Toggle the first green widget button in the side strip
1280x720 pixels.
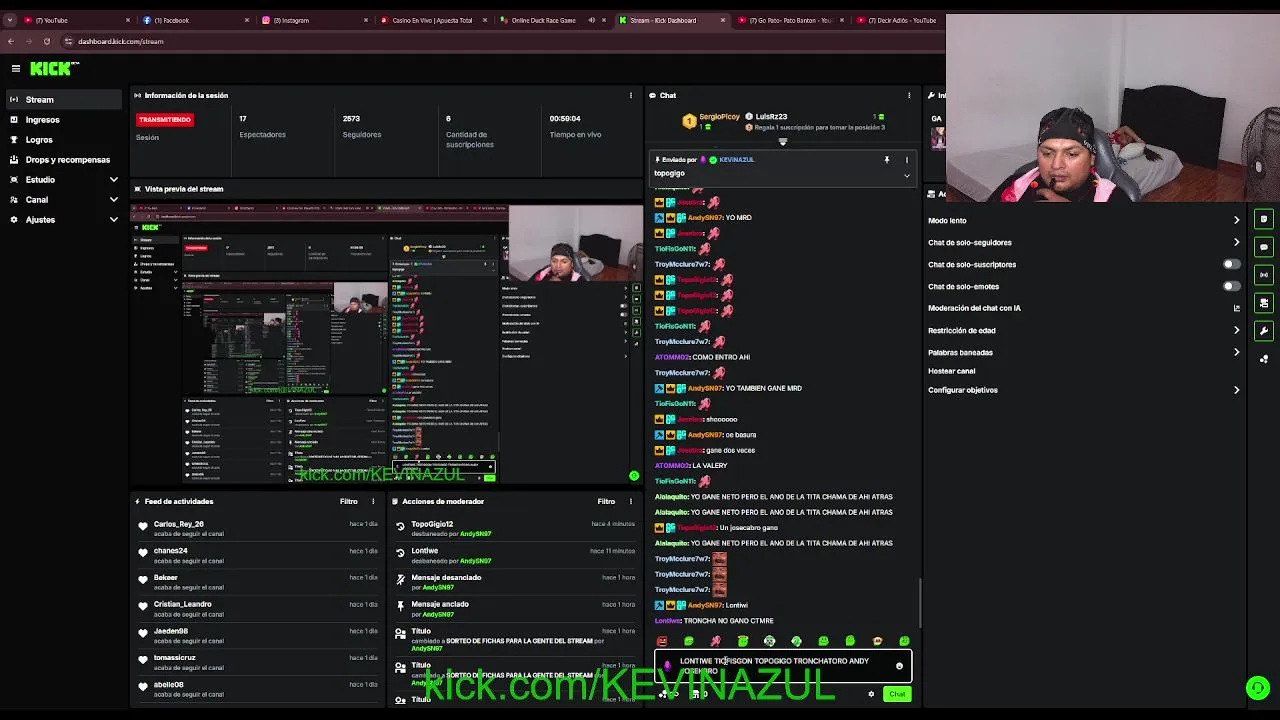(x=1264, y=219)
